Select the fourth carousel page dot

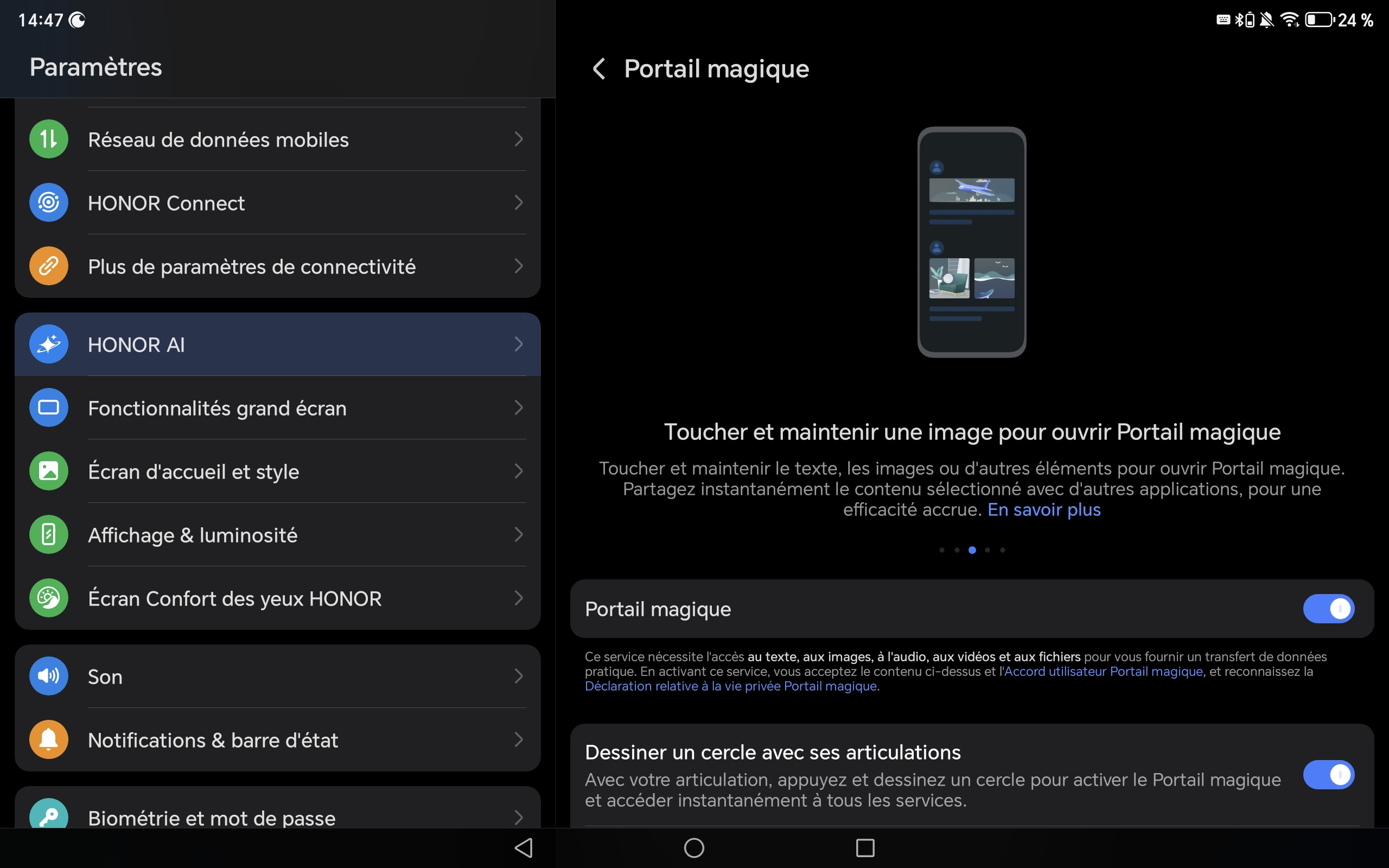click(987, 550)
